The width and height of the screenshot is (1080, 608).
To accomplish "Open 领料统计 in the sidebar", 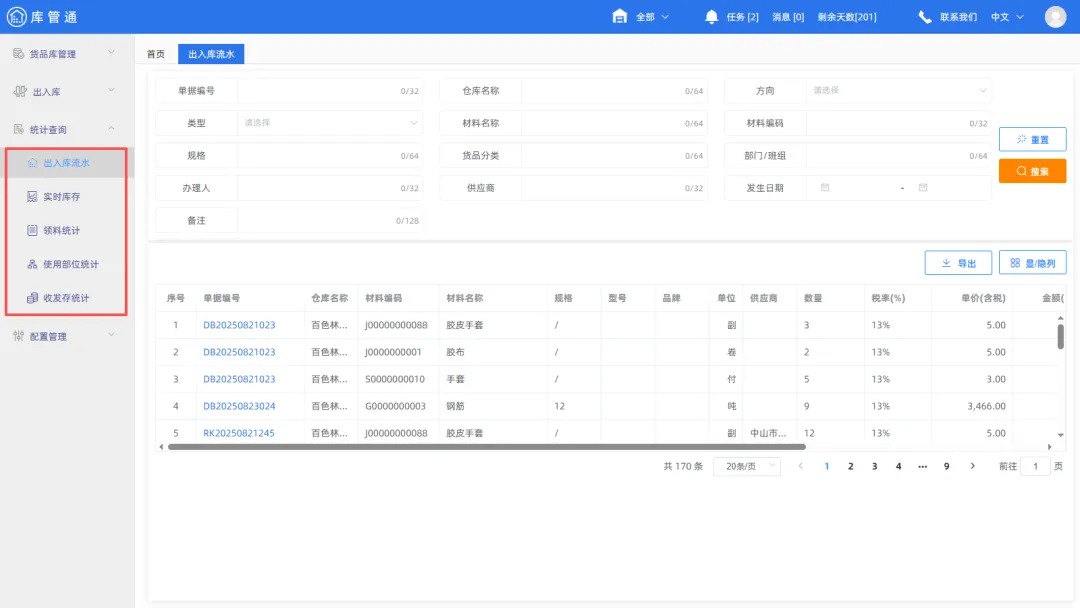I will coord(61,231).
